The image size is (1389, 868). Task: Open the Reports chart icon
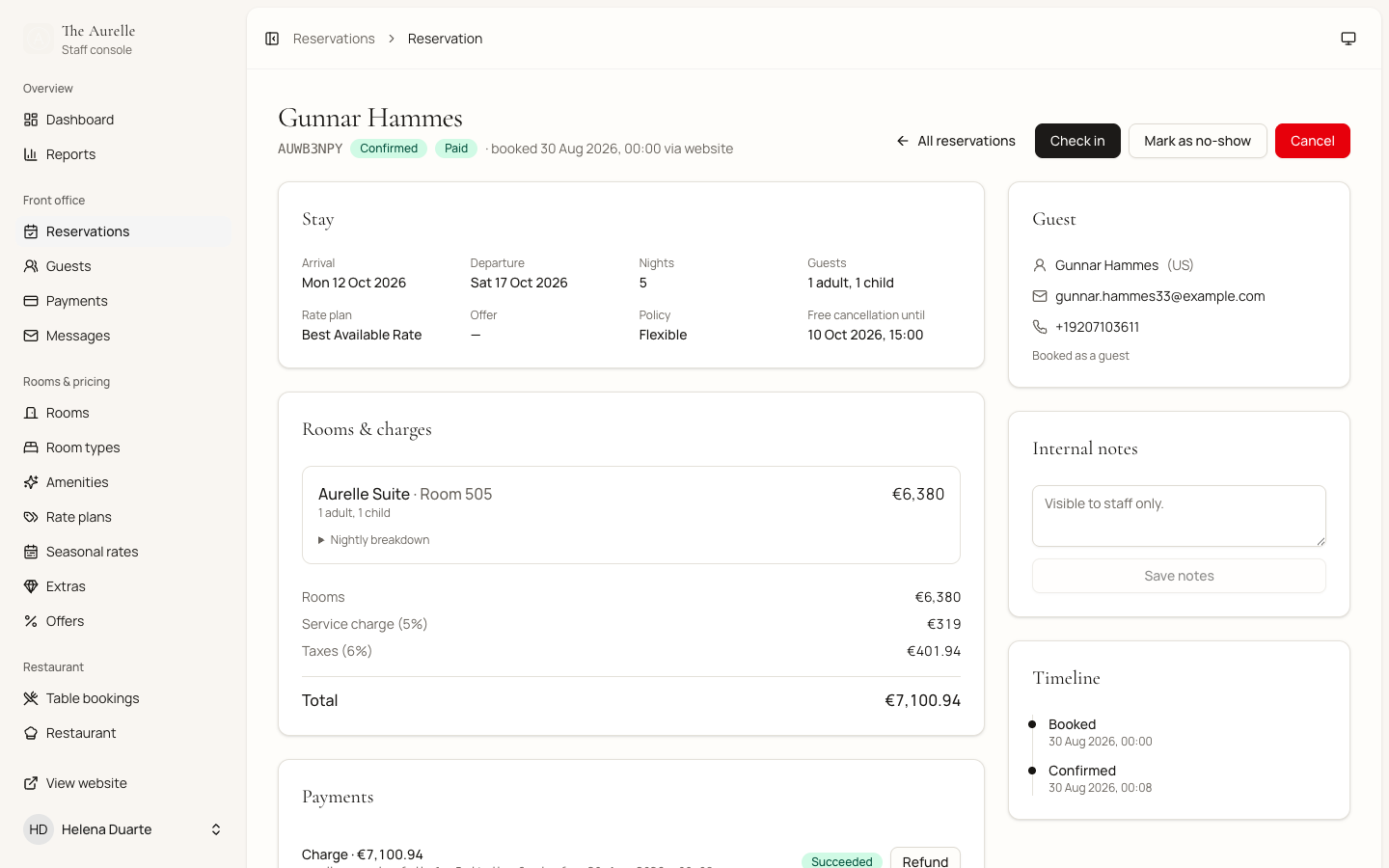(x=31, y=154)
